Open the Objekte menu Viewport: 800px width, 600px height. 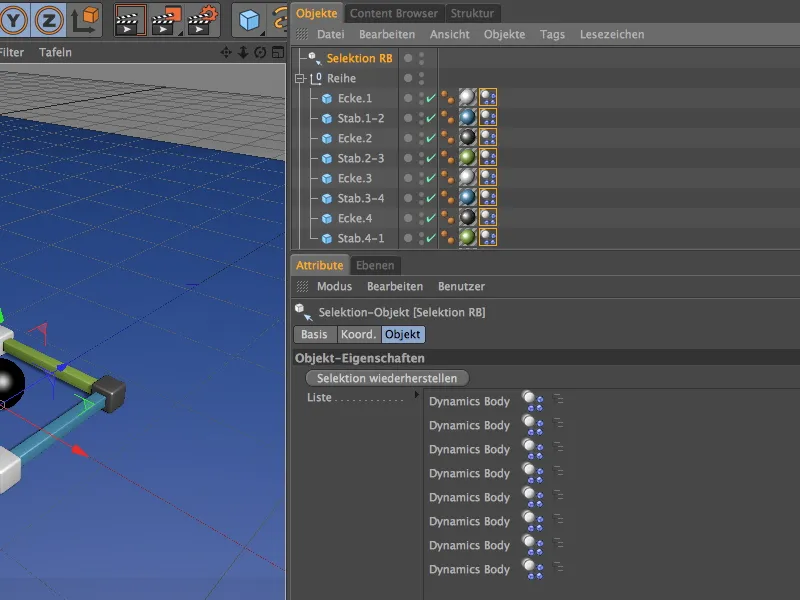(x=504, y=34)
